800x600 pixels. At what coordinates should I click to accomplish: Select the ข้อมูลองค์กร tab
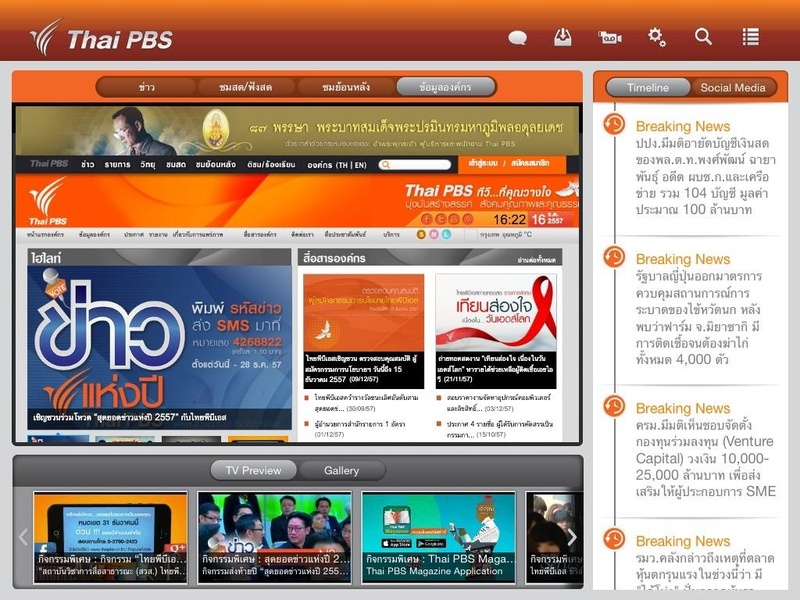click(x=445, y=87)
